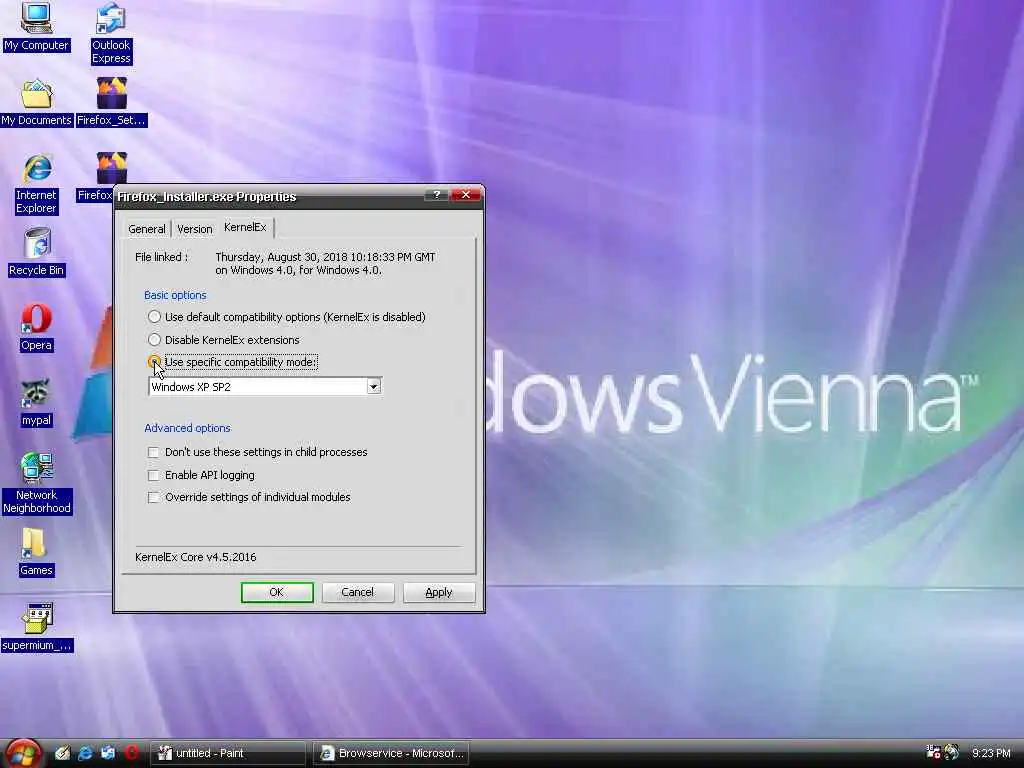
Task: Launch Opera from the quick launch bar
Action: coord(131,753)
